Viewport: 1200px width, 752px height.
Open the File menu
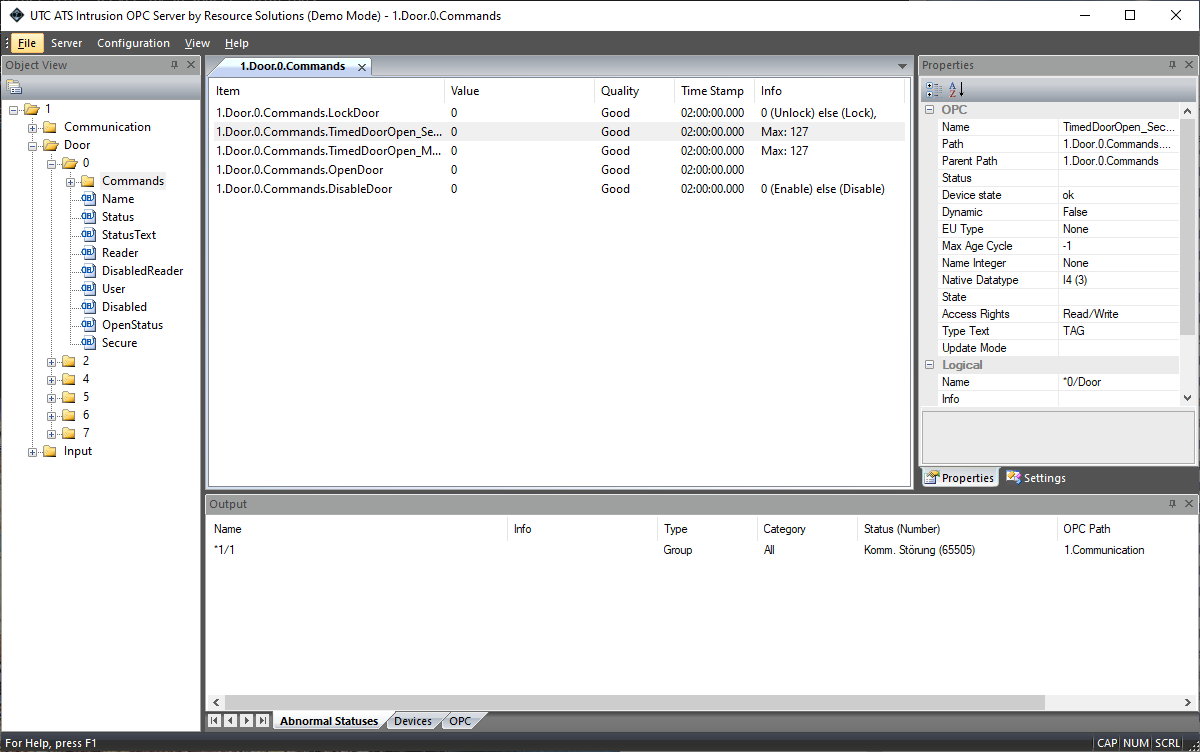27,43
